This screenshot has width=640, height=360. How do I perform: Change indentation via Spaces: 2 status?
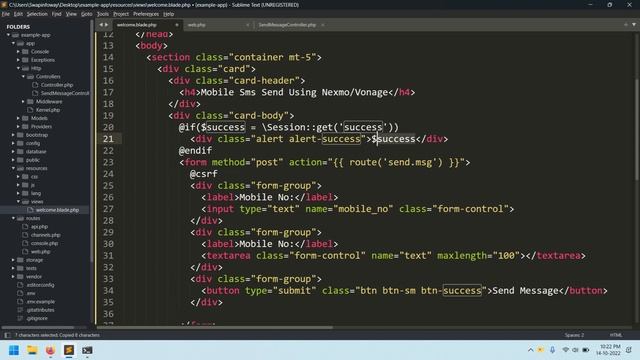pos(574,335)
